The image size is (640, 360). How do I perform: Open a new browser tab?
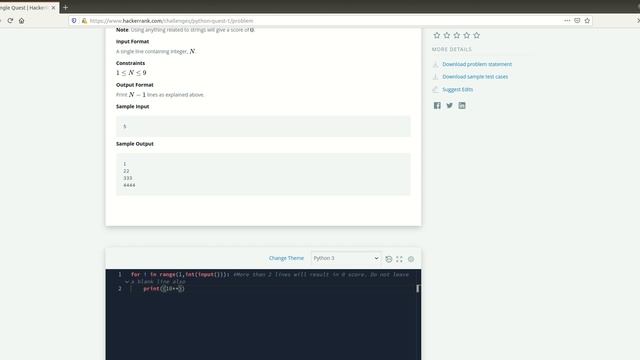[65, 7]
